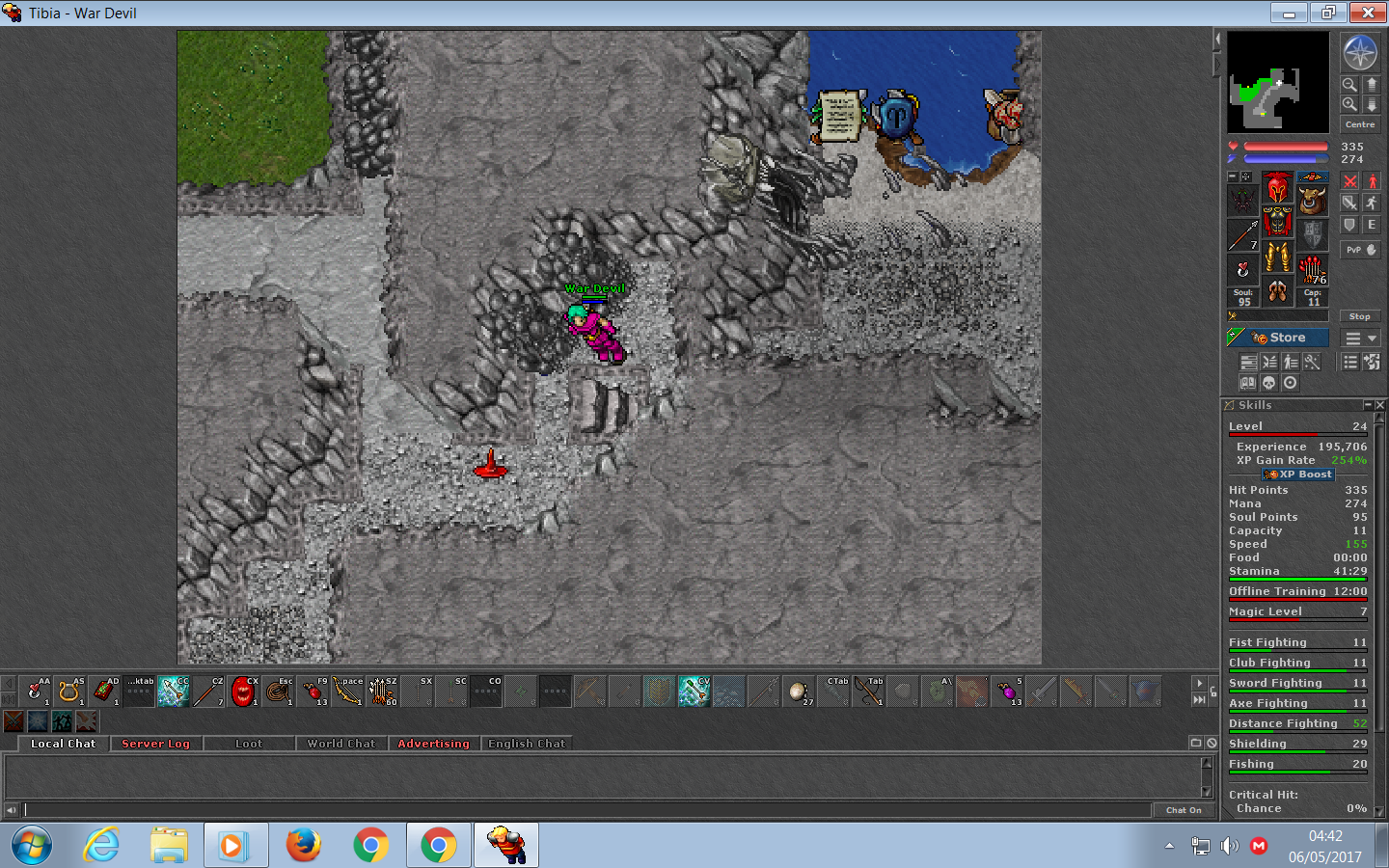Toggle the Chat On button

point(1183,810)
